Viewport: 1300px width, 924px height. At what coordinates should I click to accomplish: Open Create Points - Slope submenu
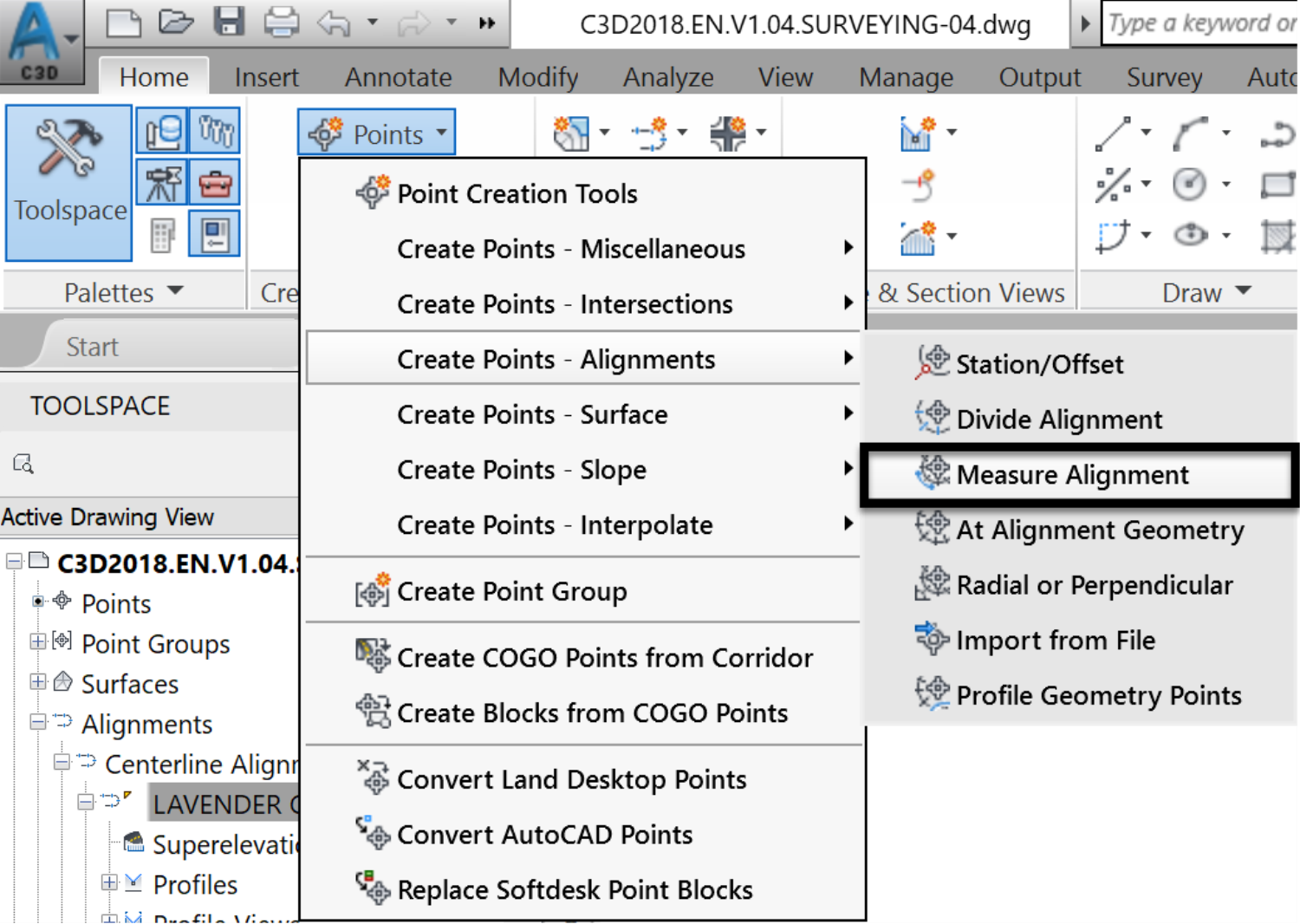click(x=582, y=470)
